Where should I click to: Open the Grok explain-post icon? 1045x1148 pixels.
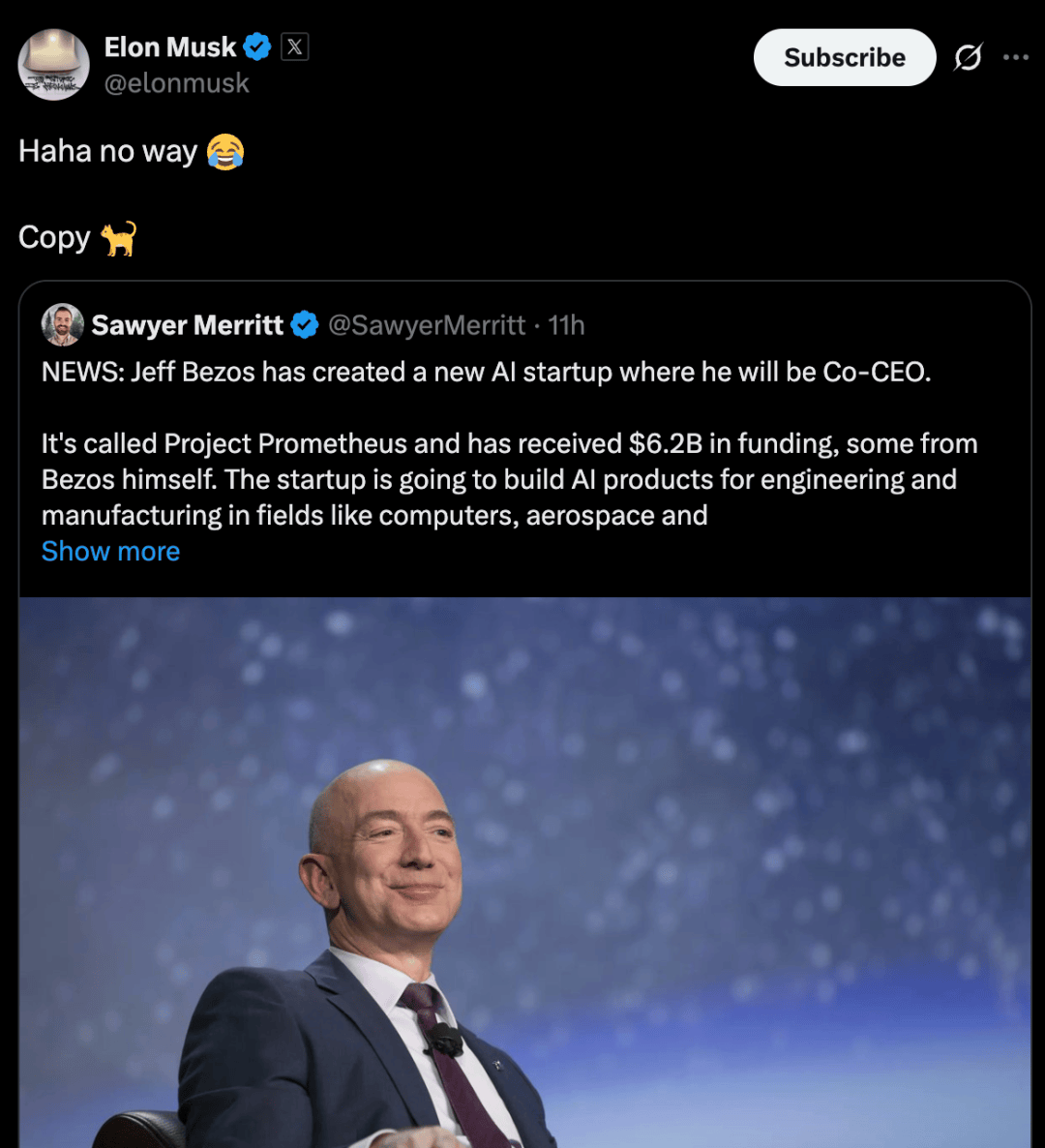[x=968, y=58]
